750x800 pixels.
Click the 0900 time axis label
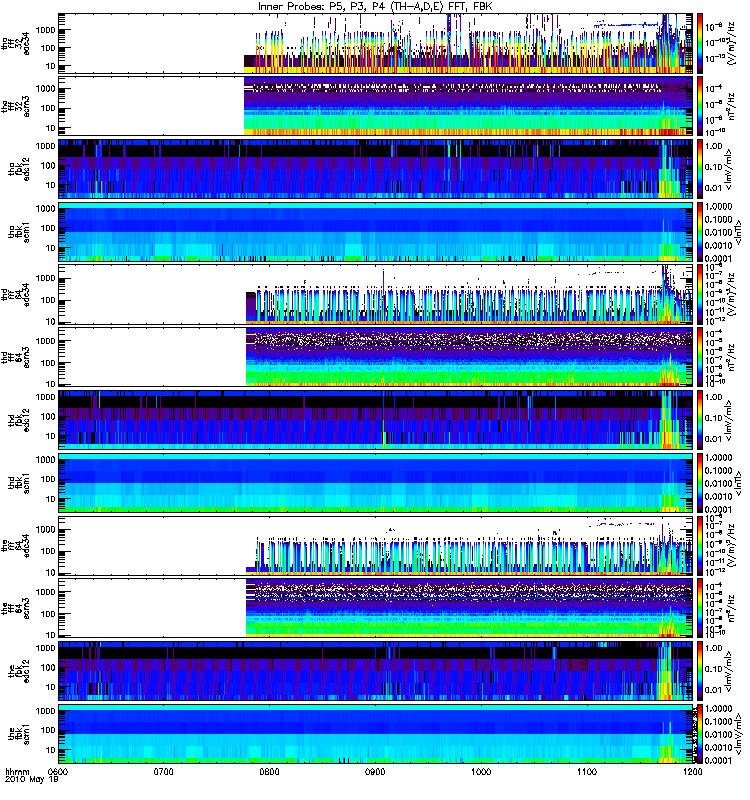[x=376, y=771]
